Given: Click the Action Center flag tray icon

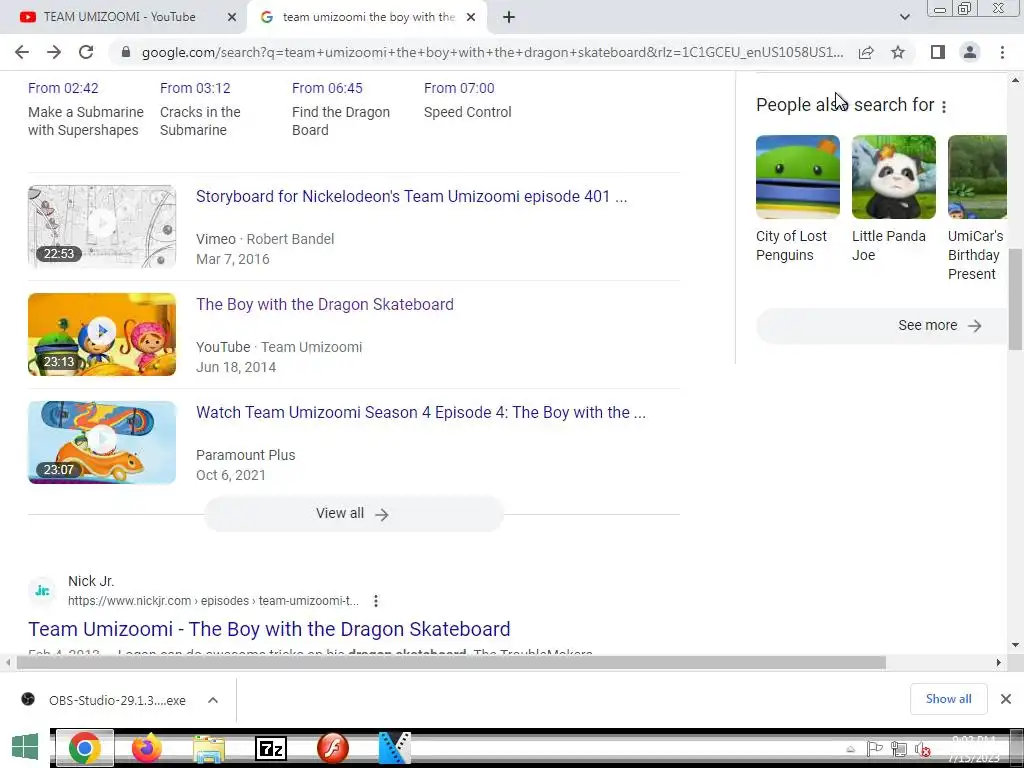Looking at the screenshot, I should [874, 749].
